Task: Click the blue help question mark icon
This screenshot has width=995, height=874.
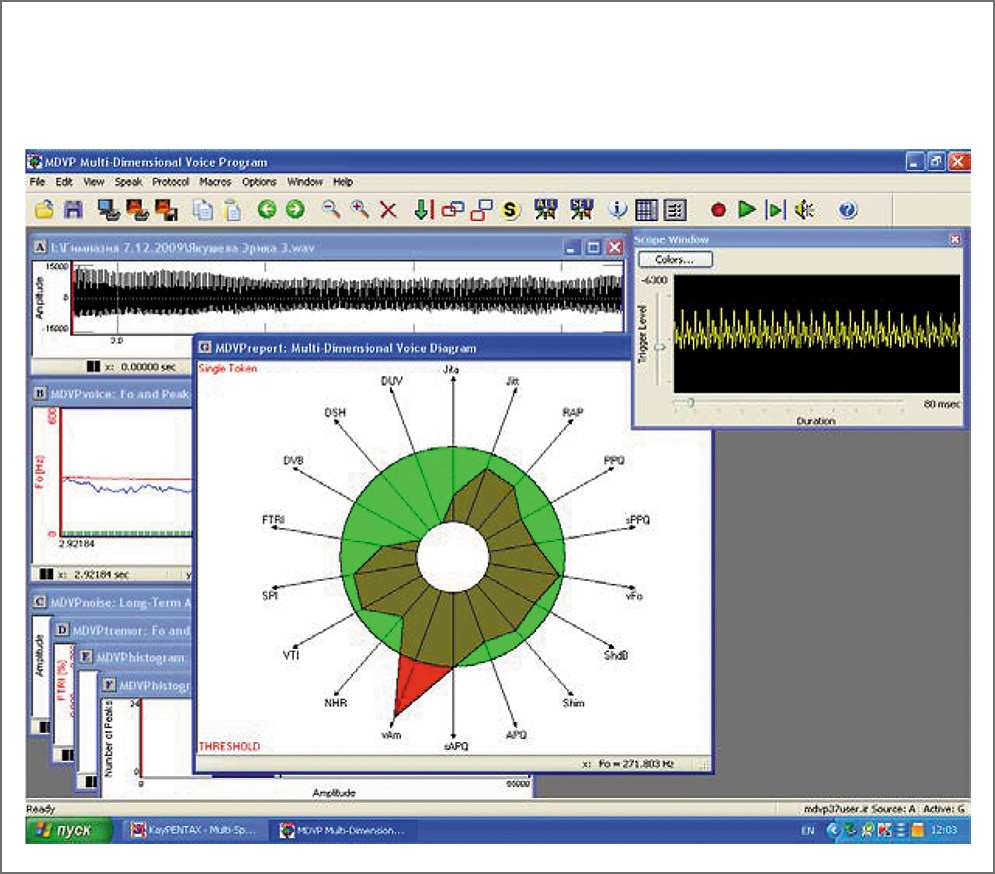Action: pyautogui.click(x=848, y=210)
